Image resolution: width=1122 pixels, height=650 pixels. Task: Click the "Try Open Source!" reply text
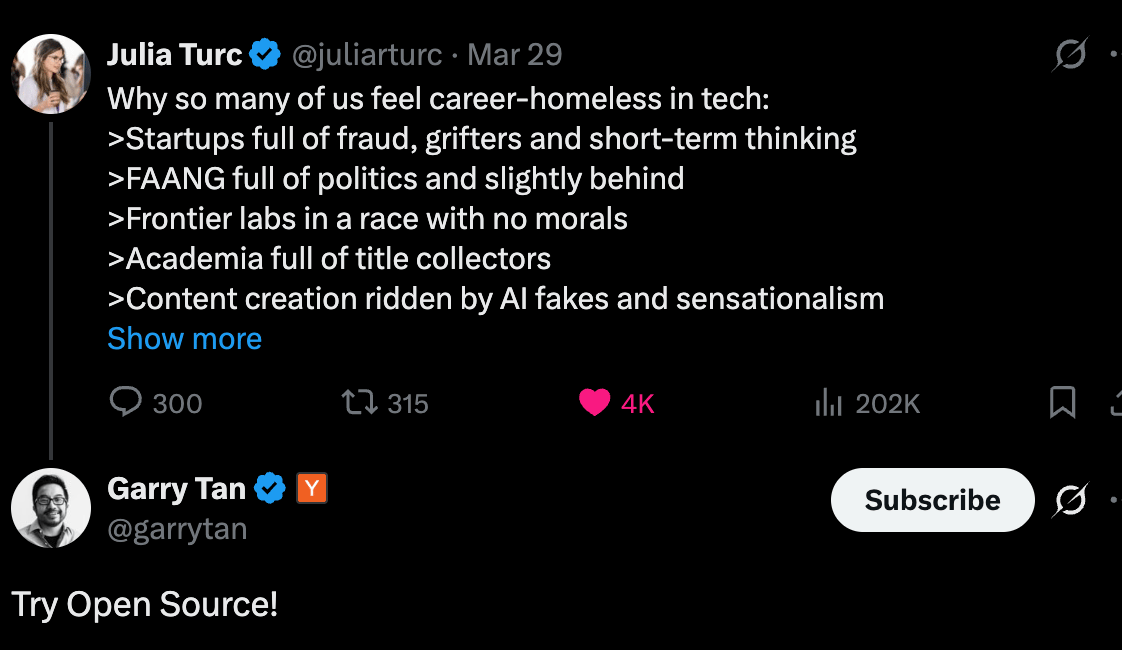click(x=145, y=605)
